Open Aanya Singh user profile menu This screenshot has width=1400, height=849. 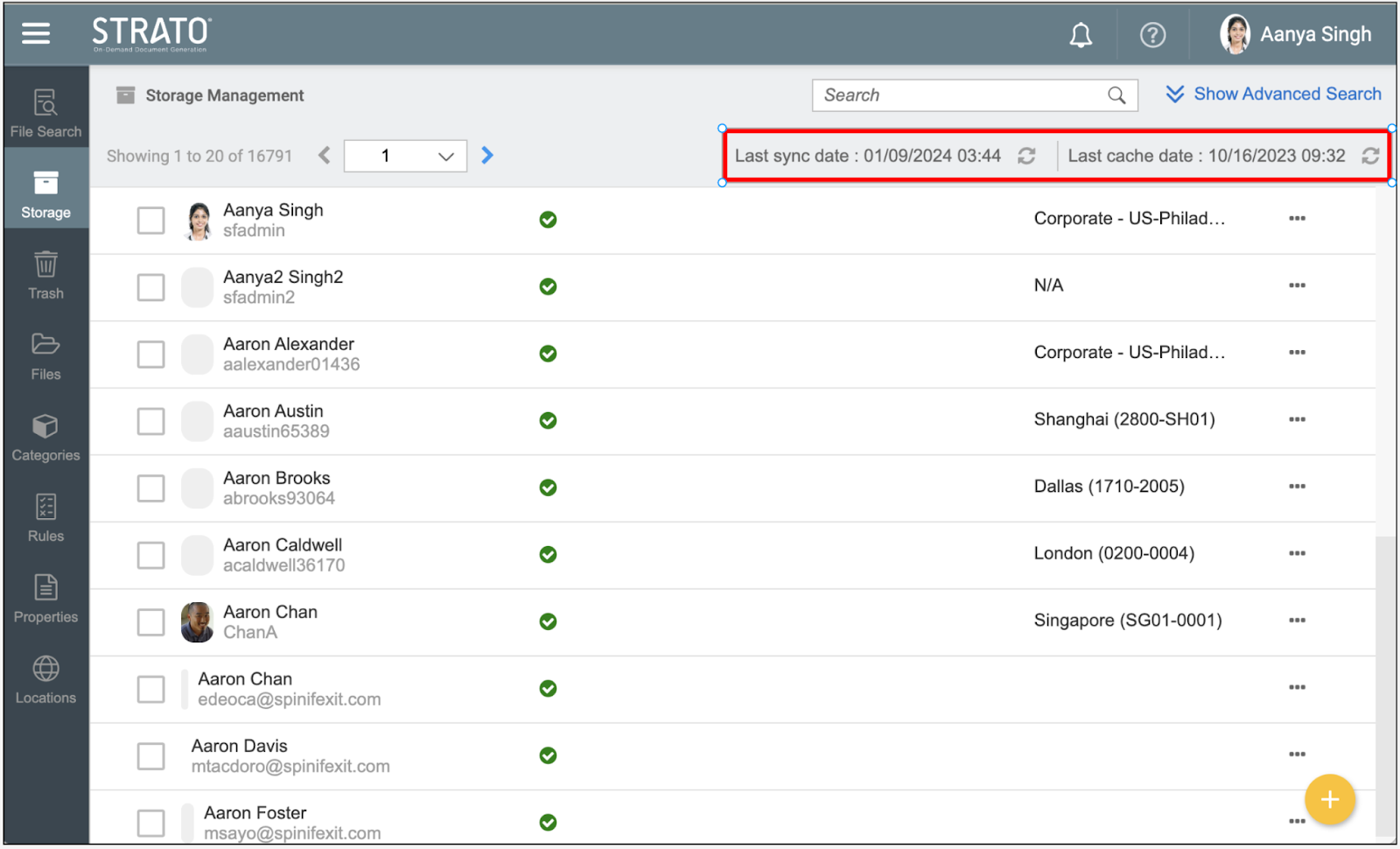pos(1296,34)
